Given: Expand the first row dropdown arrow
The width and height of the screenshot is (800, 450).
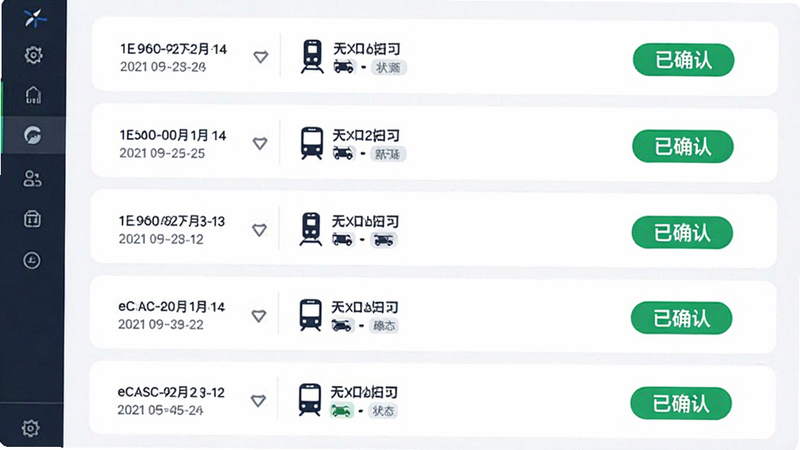Looking at the screenshot, I should pyautogui.click(x=261, y=57).
